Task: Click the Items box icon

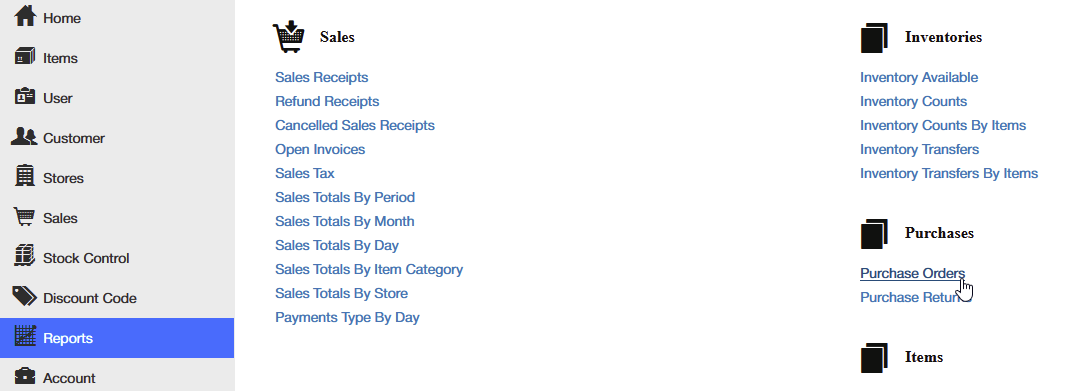Action: click(24, 57)
